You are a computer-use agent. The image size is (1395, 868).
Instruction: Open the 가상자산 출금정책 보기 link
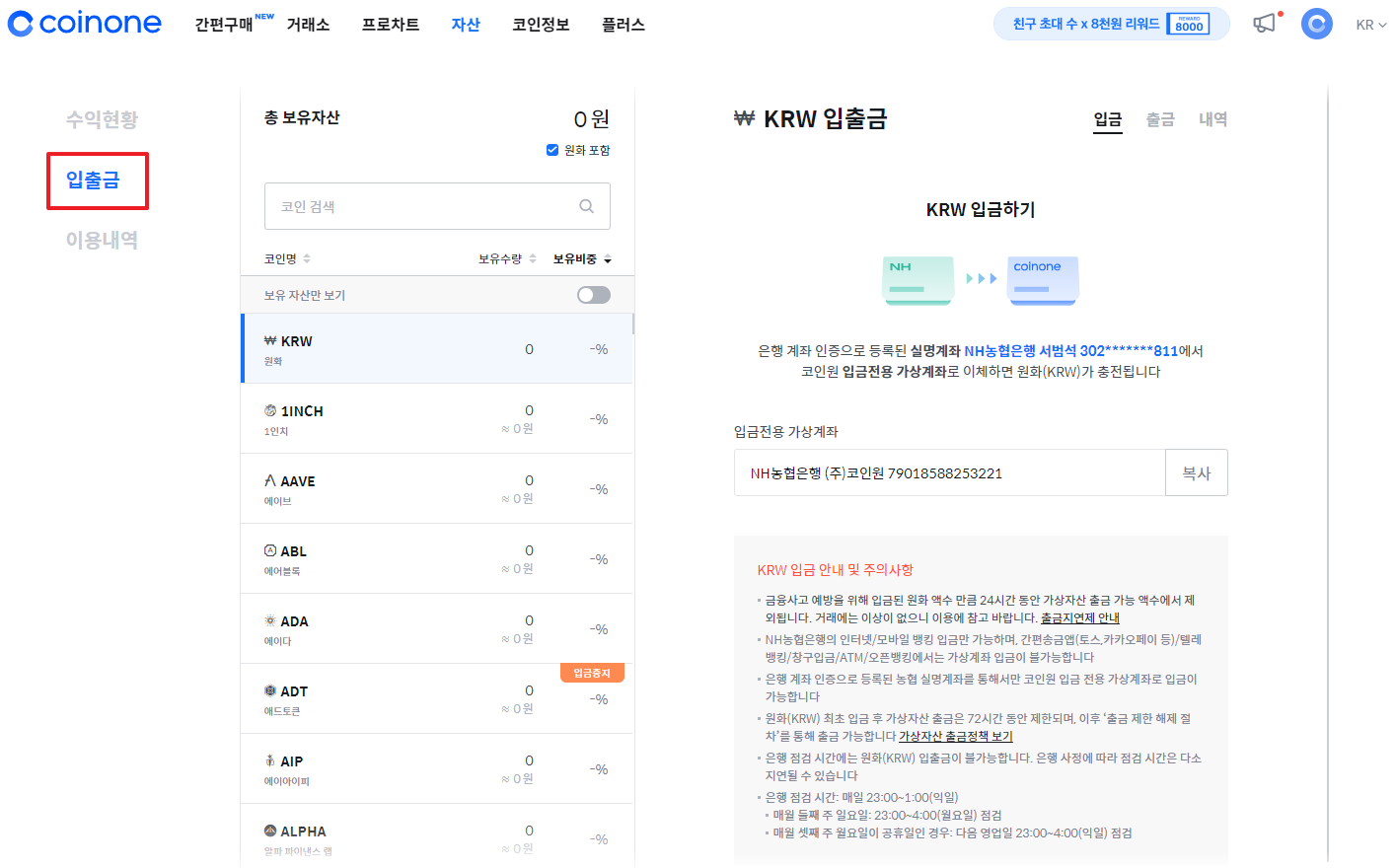(x=956, y=737)
